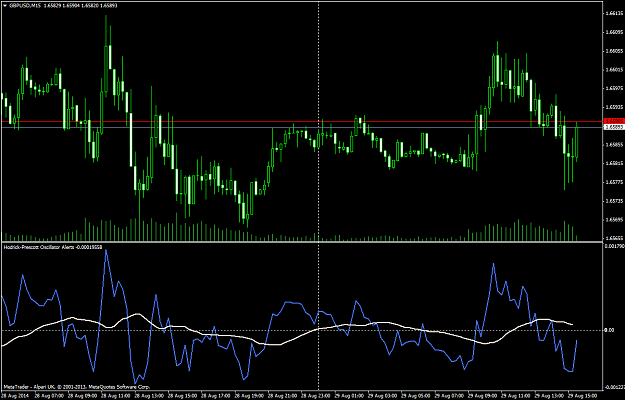
Task: Click the 28 Aug 21:00 time label
Action: [281, 397]
